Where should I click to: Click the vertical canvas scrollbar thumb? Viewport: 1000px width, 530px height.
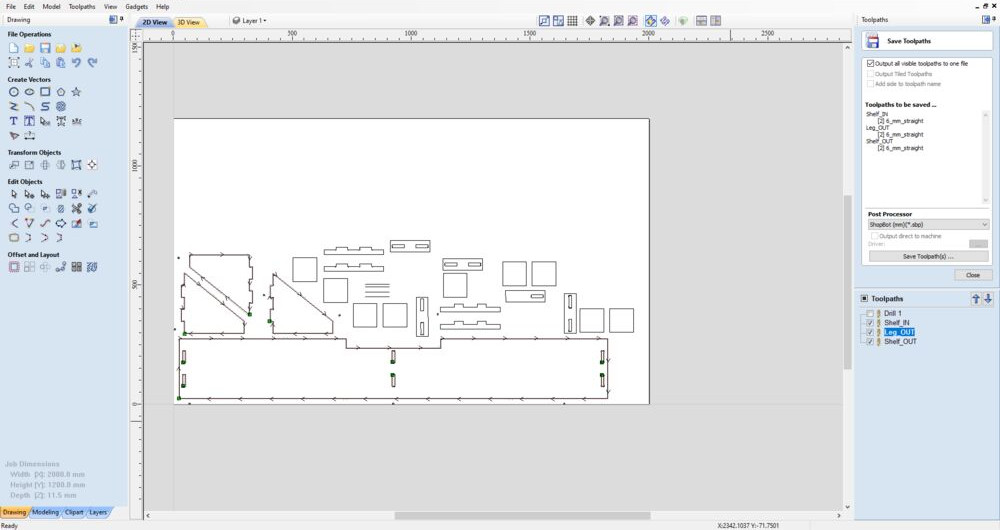tap(848, 282)
